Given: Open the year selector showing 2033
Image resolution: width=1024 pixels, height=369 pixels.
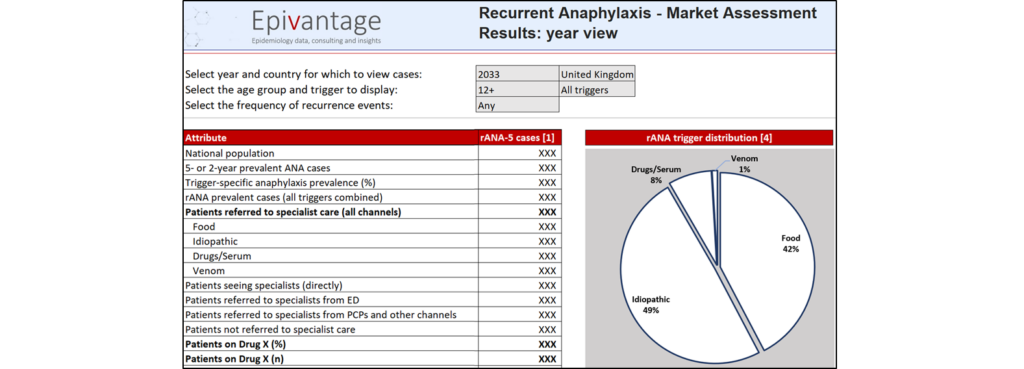Looking at the screenshot, I should click(x=518, y=74).
